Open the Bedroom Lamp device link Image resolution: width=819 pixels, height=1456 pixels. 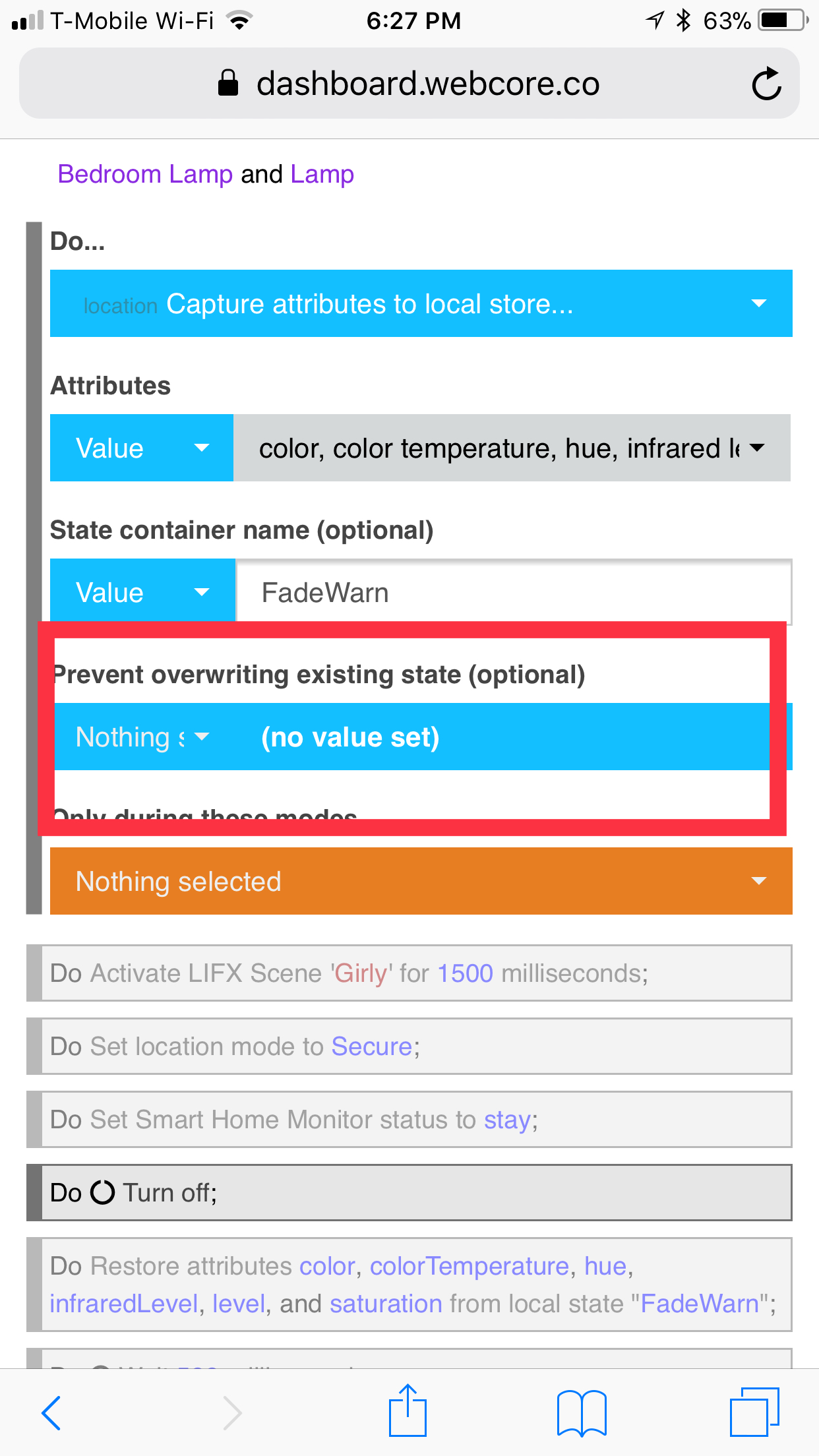145,174
